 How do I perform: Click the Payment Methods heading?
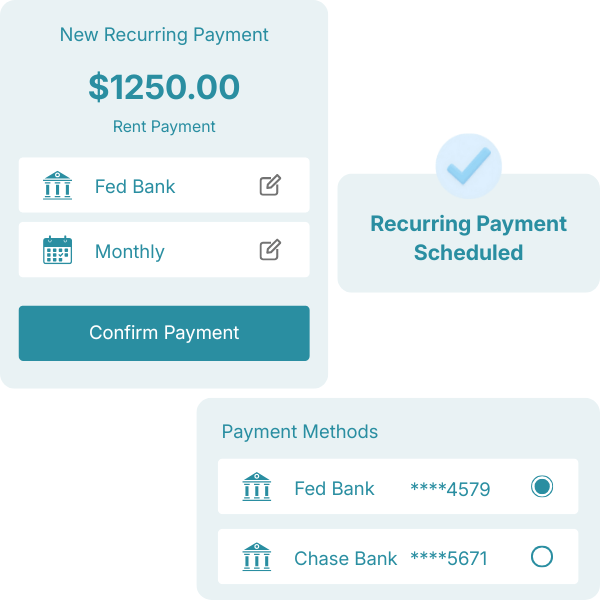pos(300,432)
